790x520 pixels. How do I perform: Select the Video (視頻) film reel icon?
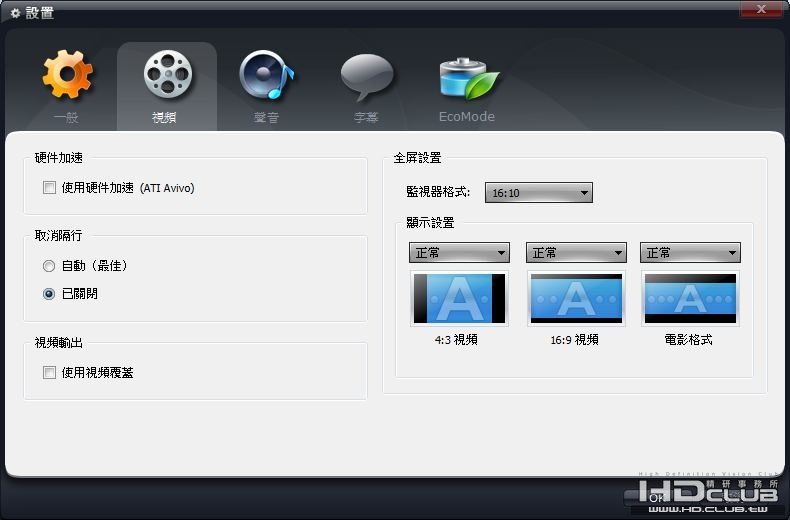click(167, 74)
